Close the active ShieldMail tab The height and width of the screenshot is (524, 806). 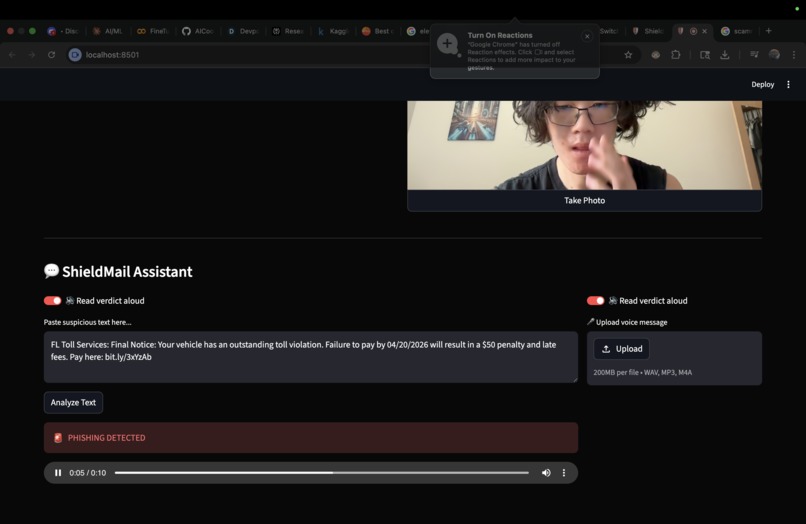(x=705, y=31)
